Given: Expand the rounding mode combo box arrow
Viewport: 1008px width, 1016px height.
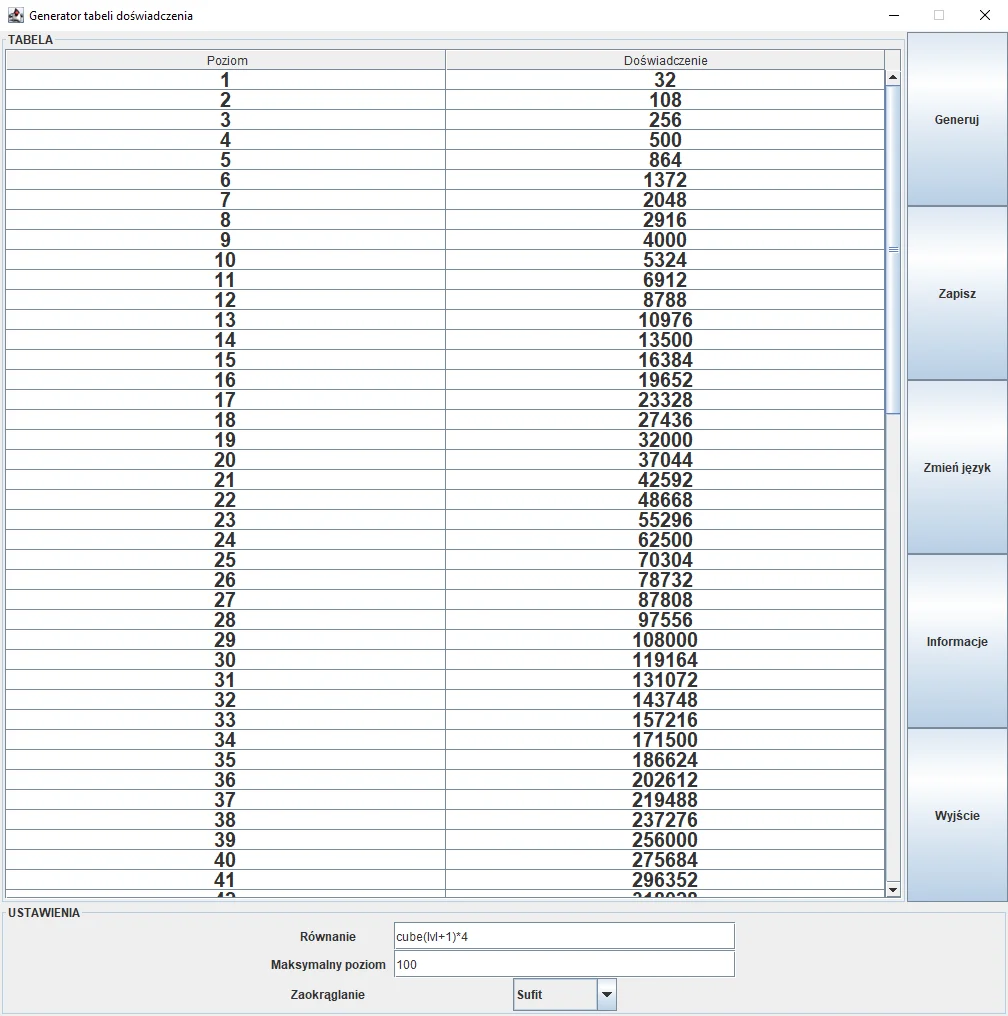Looking at the screenshot, I should coord(606,994).
